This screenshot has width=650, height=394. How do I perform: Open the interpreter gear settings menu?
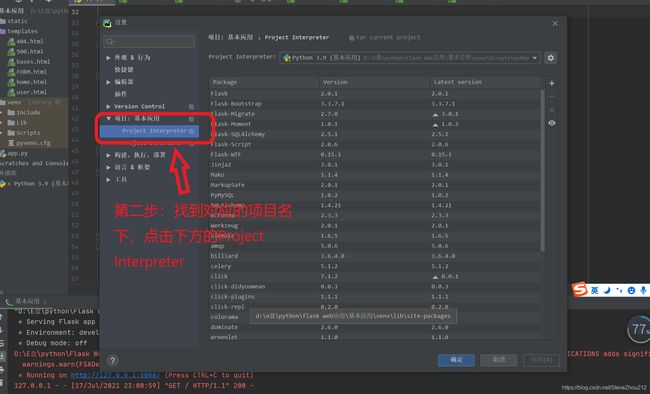coord(551,58)
